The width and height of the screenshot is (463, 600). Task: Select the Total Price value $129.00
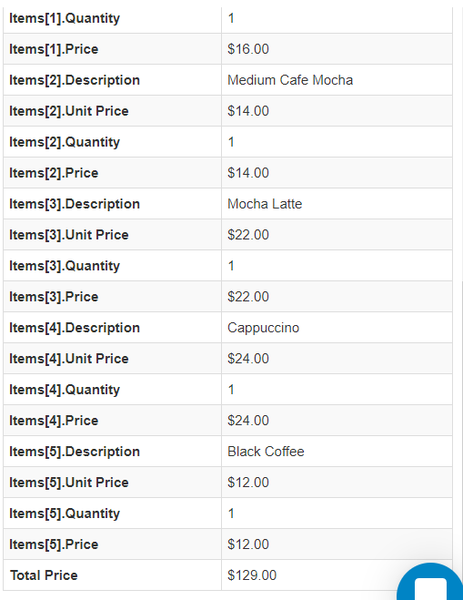(252, 575)
